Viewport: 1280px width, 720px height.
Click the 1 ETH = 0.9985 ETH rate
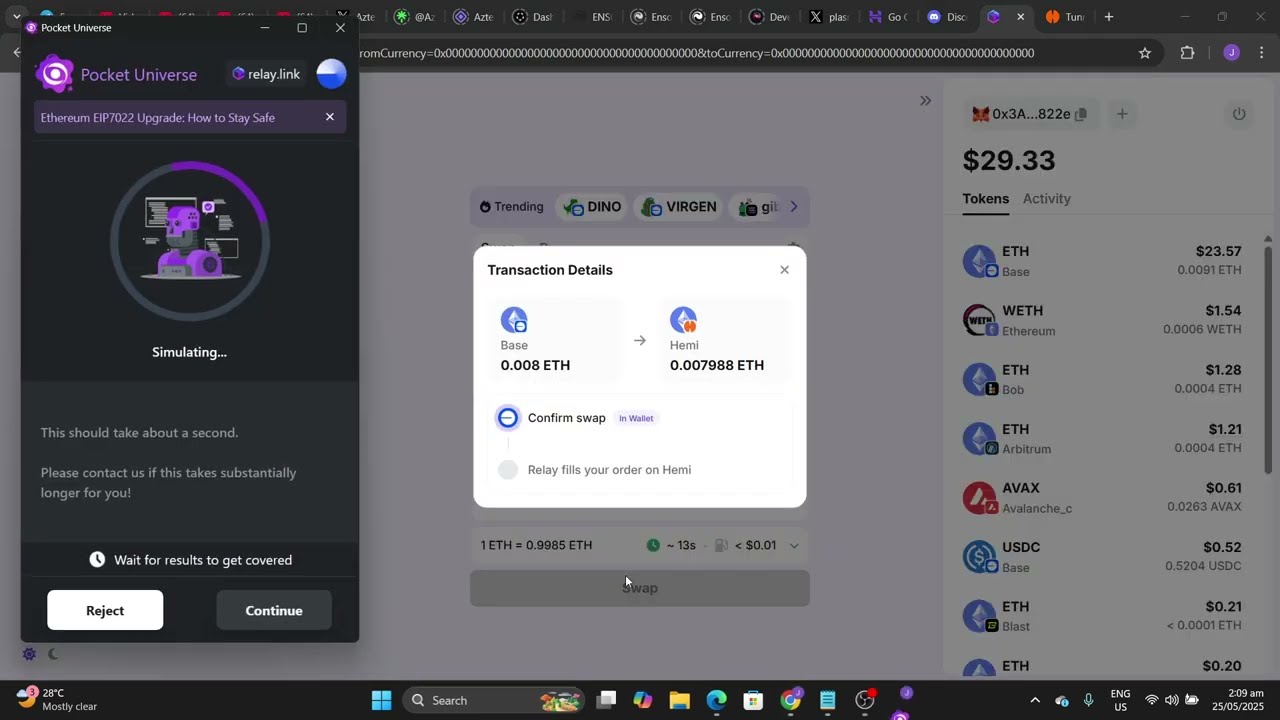[536, 545]
